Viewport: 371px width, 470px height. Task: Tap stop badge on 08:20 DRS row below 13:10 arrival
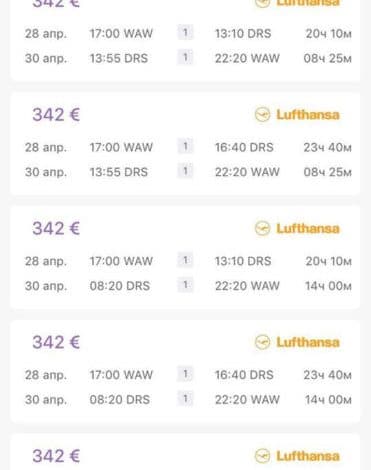185,285
